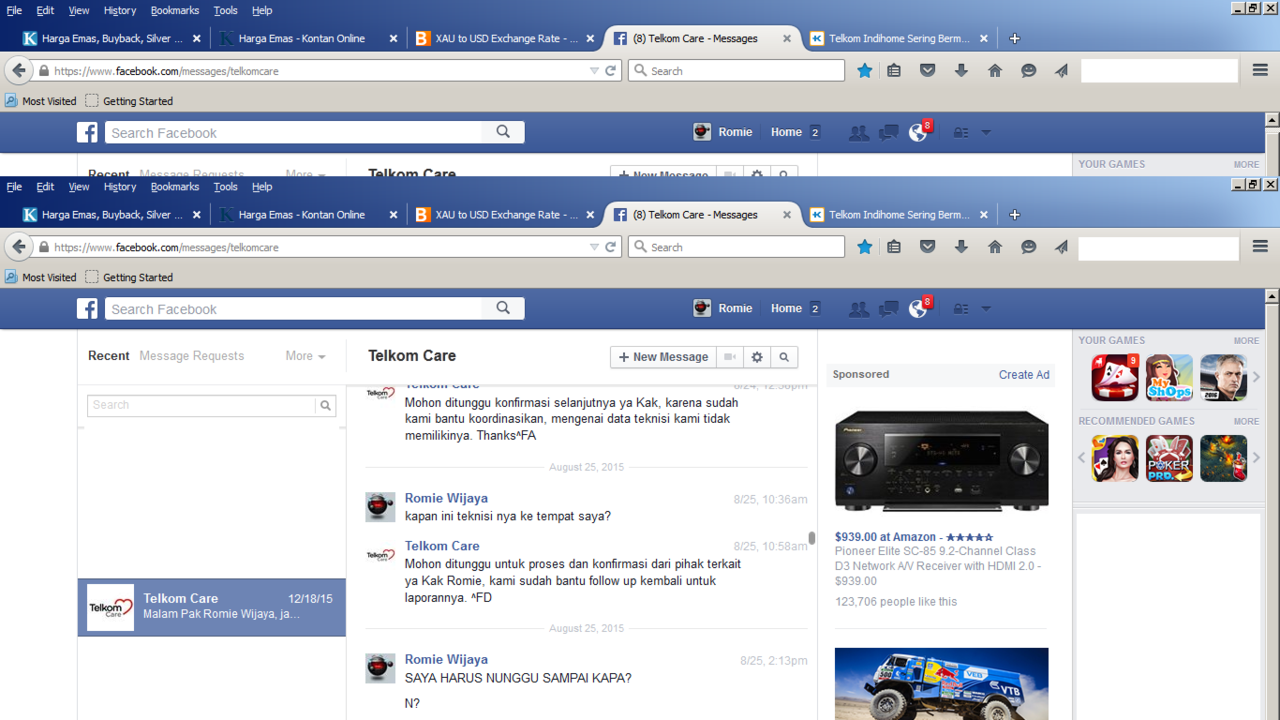This screenshot has height=720, width=1280.
Task: Click home icon in back window toolbar
Action: (x=995, y=71)
